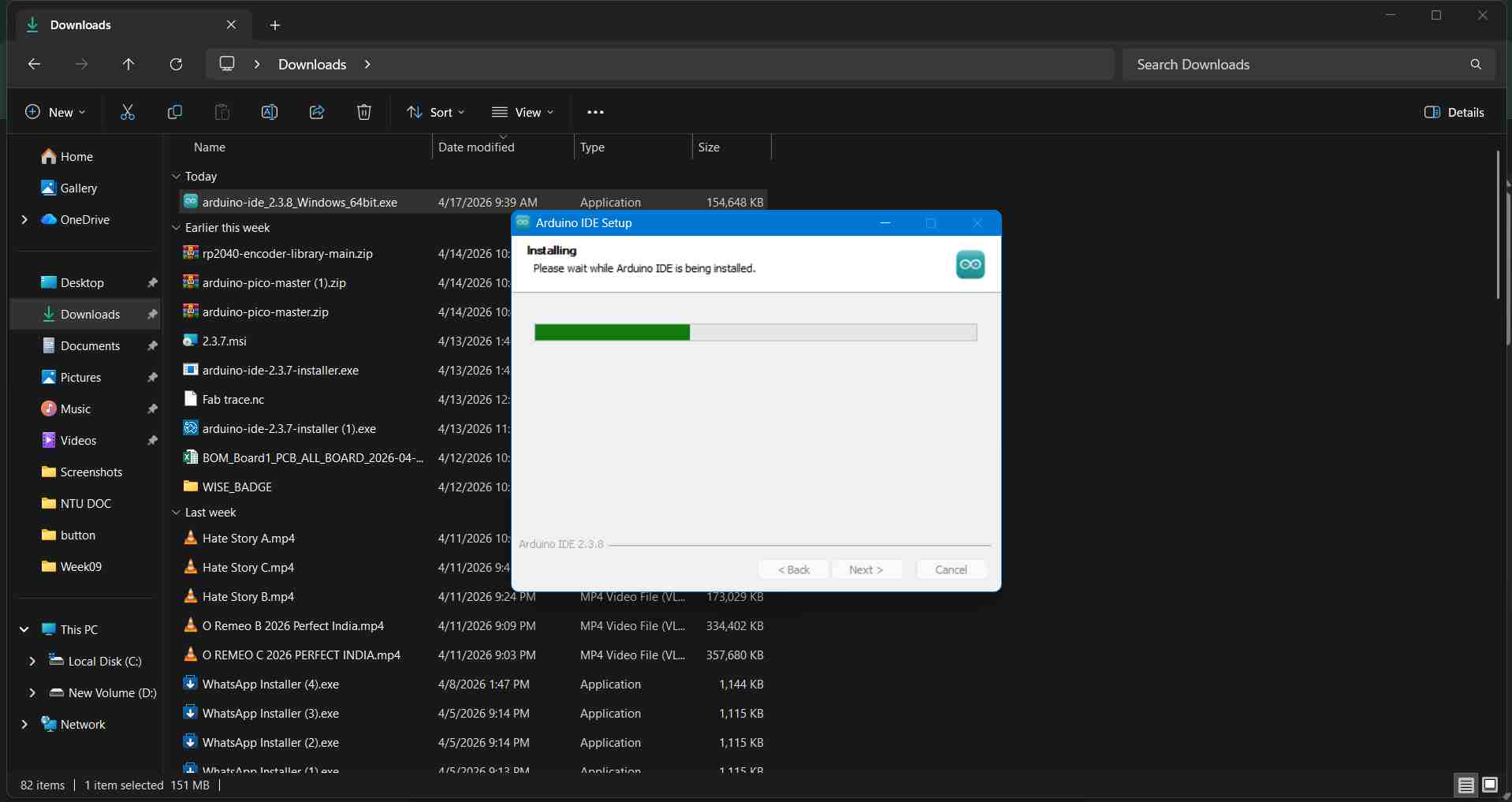Screen dimensions: 1512x802
Task: Click the Hate Story A.mp4 VLC icon
Action: 190,537
